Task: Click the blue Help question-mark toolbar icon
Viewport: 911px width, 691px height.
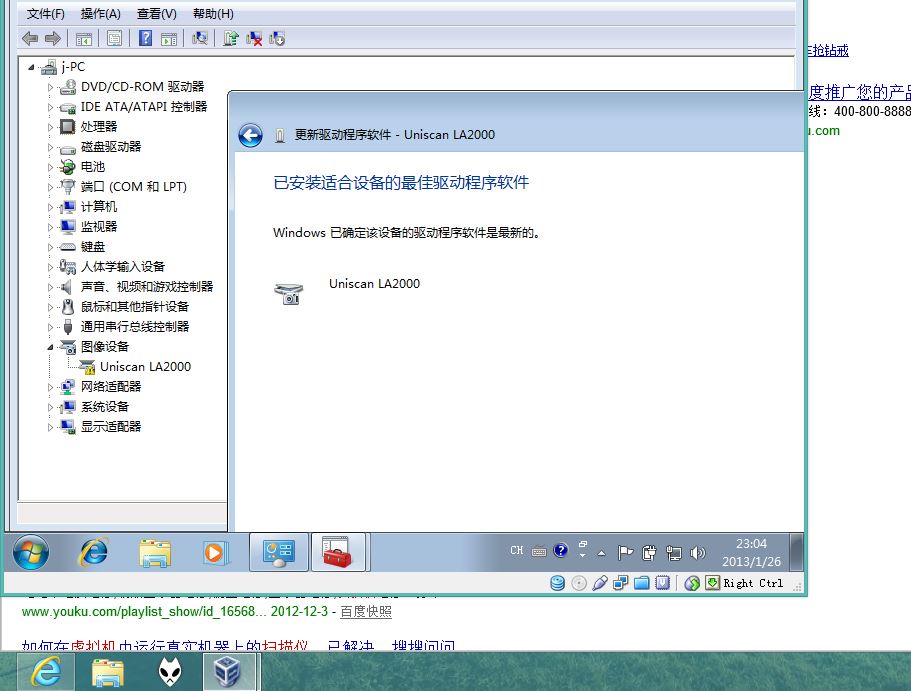Action: click(x=145, y=38)
